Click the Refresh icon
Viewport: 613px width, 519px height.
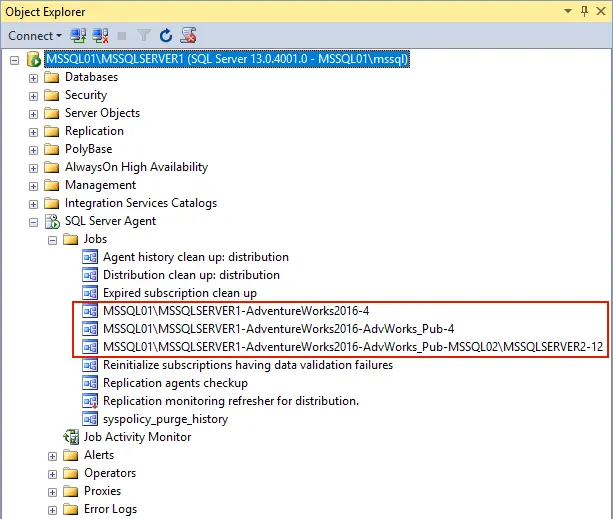(x=166, y=36)
